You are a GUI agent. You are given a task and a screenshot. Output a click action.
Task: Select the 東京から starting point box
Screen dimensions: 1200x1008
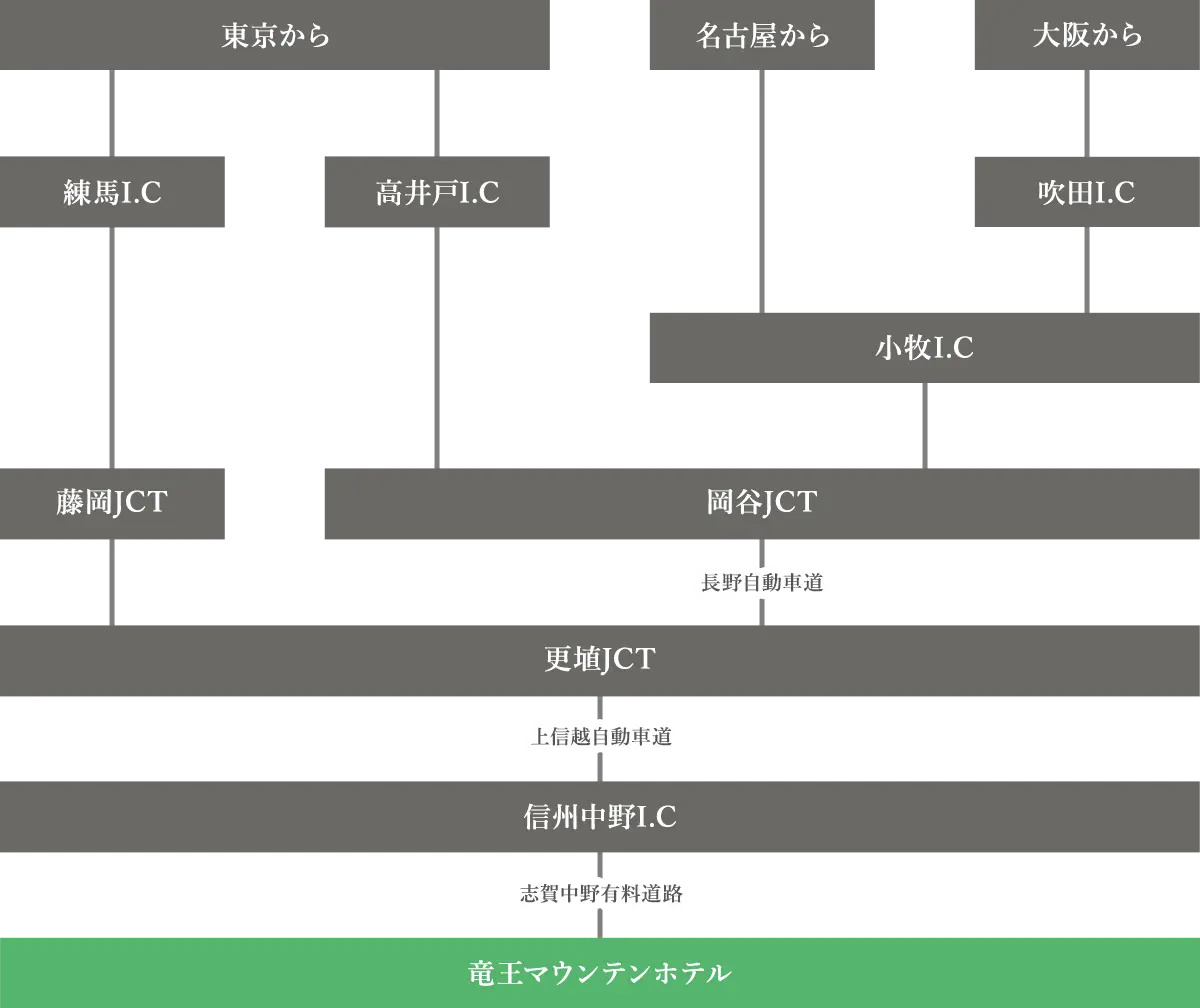pyautogui.click(x=275, y=35)
